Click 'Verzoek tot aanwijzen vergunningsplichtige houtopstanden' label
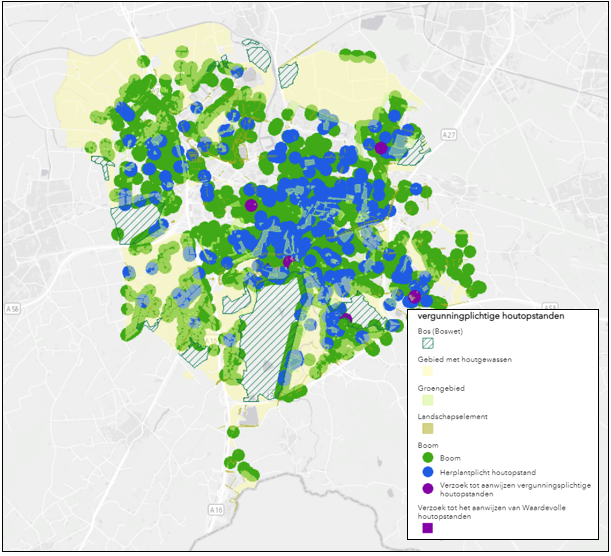The image size is (611, 556). coord(515,490)
